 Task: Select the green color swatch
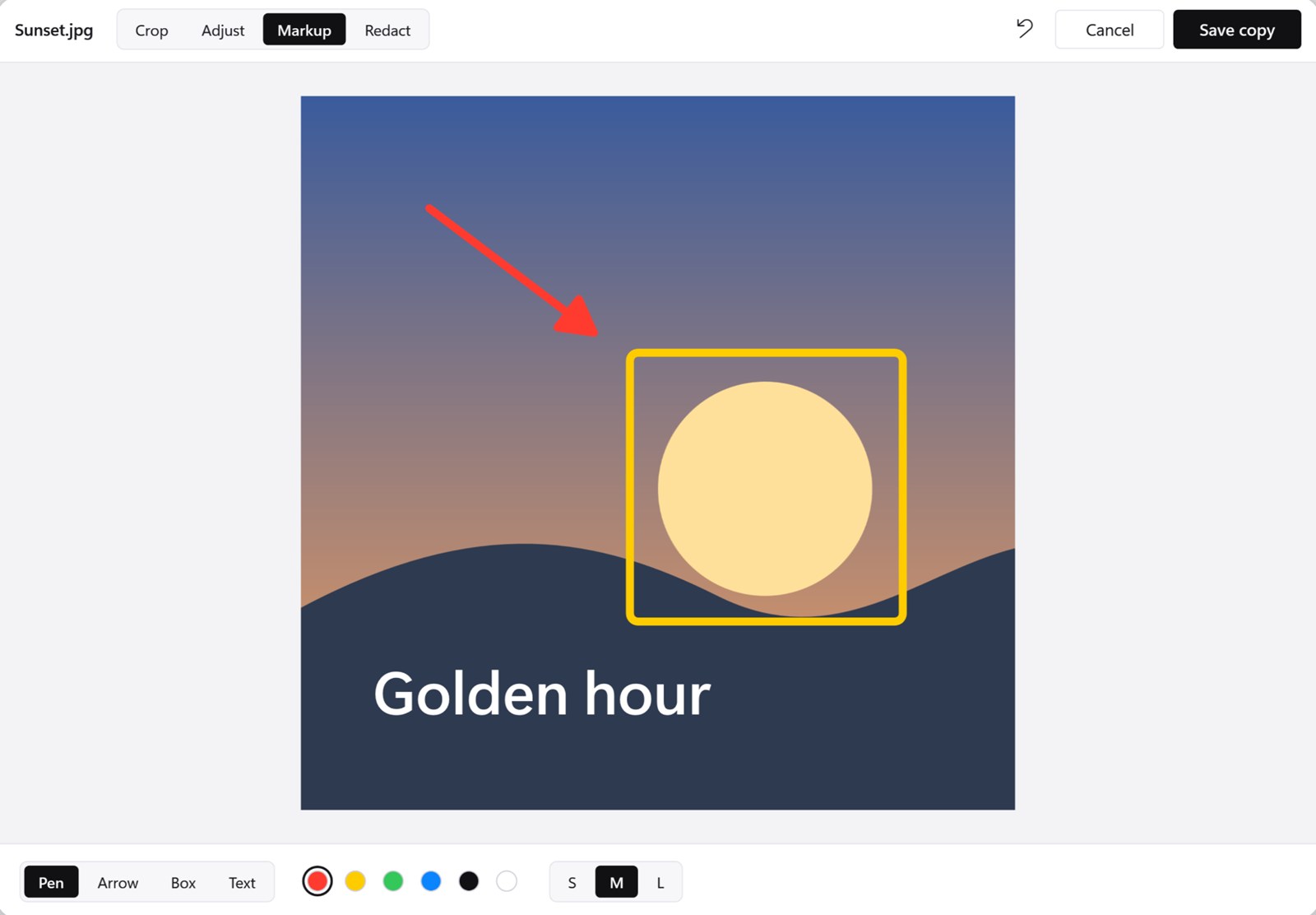pyautogui.click(x=393, y=881)
